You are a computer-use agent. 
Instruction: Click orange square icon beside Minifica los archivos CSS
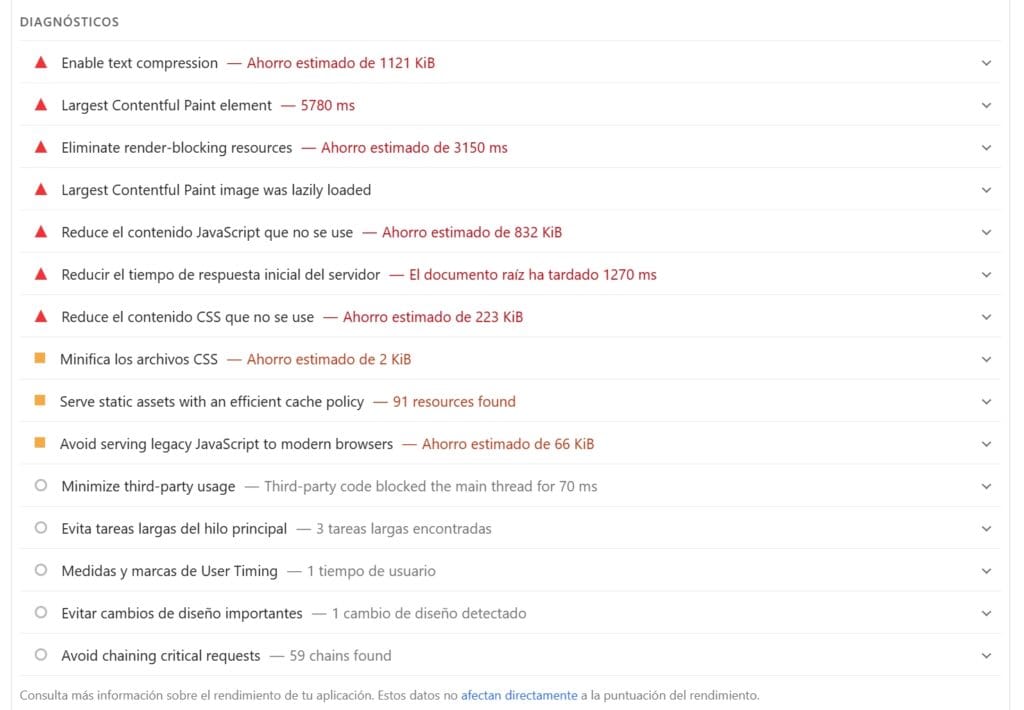40,359
